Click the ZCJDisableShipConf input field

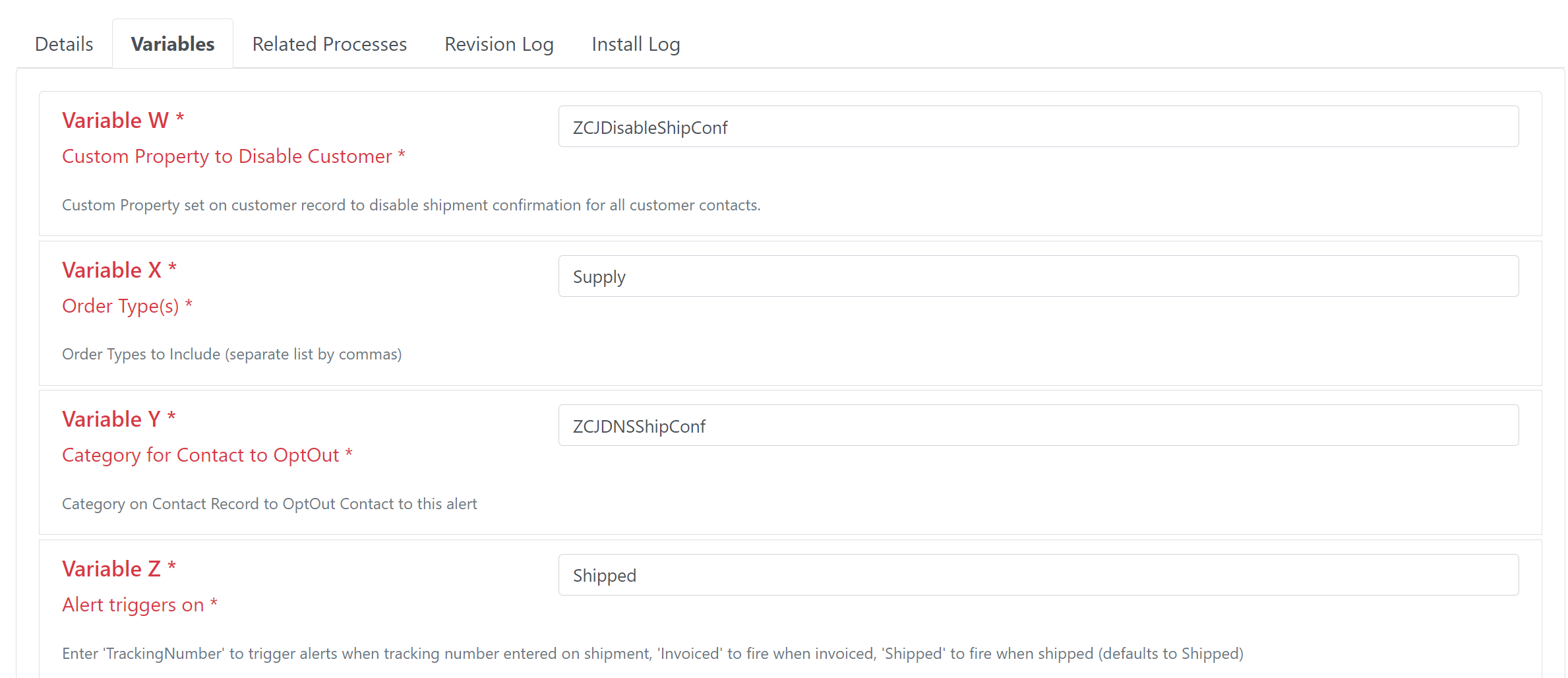(x=1038, y=127)
